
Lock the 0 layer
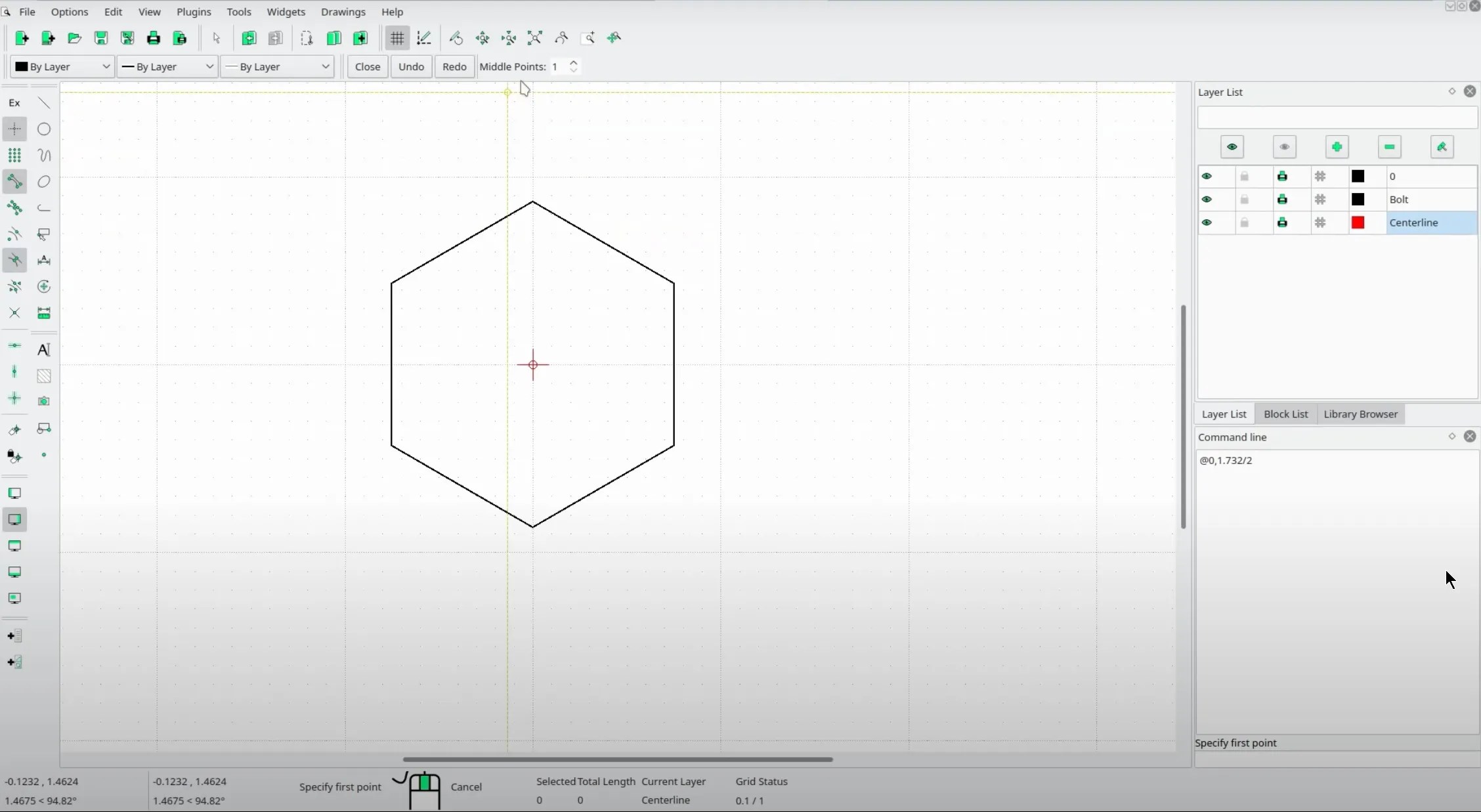click(1245, 176)
